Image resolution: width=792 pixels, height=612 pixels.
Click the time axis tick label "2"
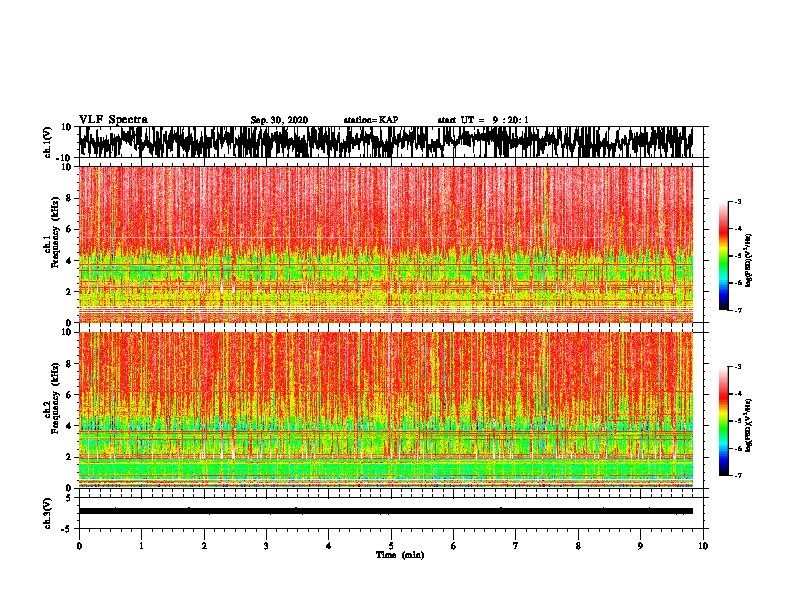[204, 546]
